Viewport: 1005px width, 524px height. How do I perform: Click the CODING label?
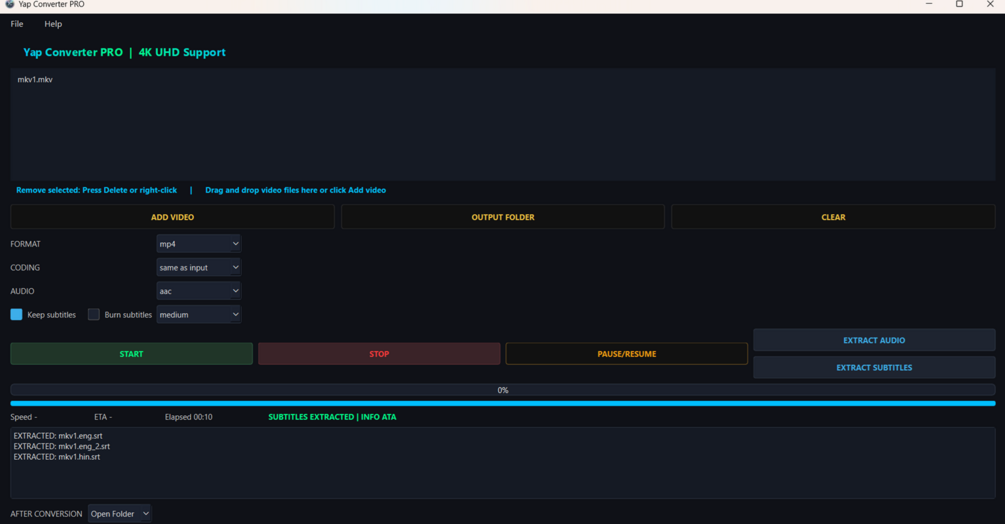(x=25, y=268)
